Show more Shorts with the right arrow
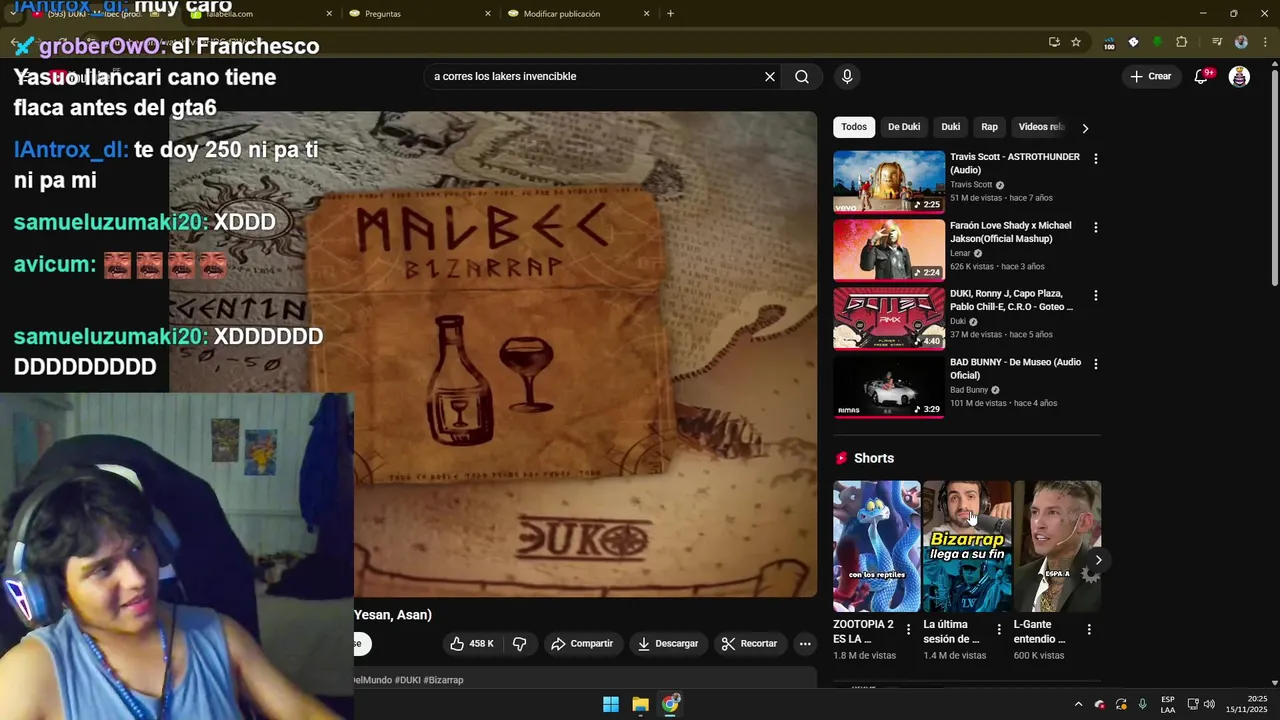 coord(1098,560)
